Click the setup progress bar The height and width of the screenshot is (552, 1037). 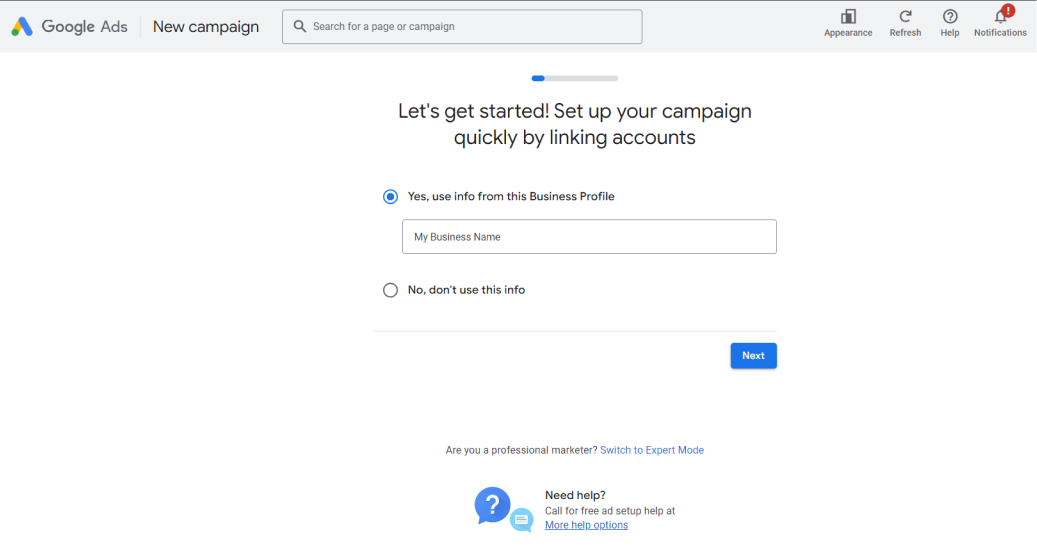[x=575, y=78]
